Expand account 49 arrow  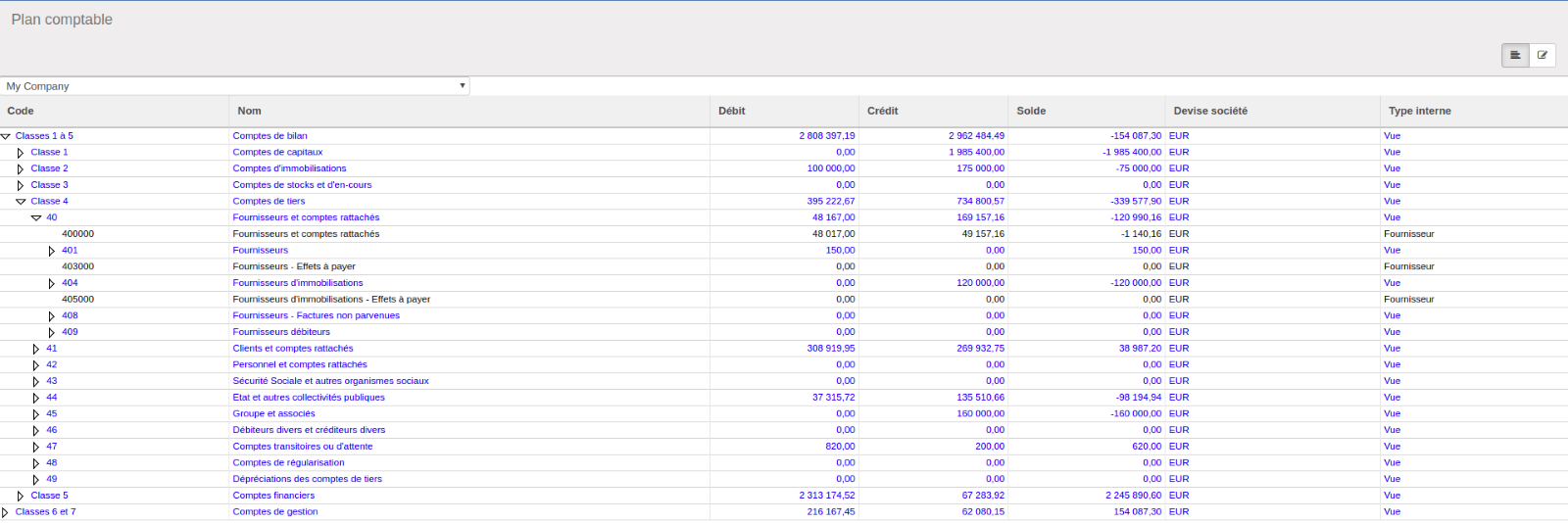pyautogui.click(x=36, y=479)
